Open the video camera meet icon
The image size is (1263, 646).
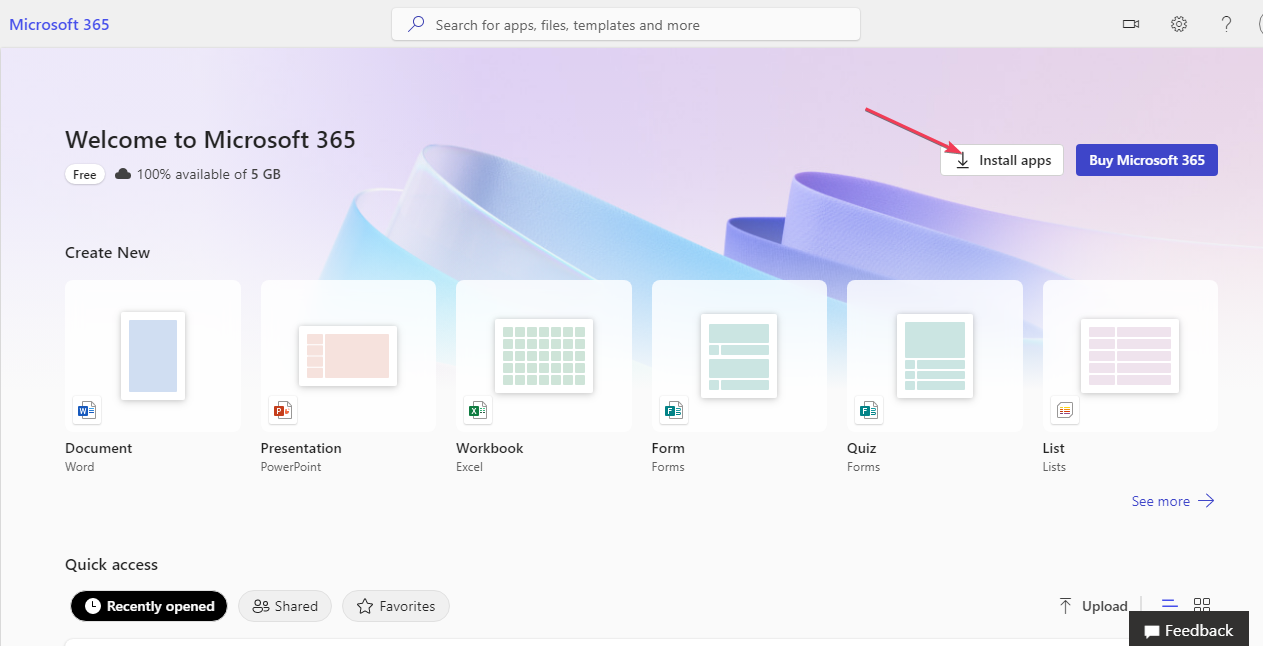tap(1131, 24)
